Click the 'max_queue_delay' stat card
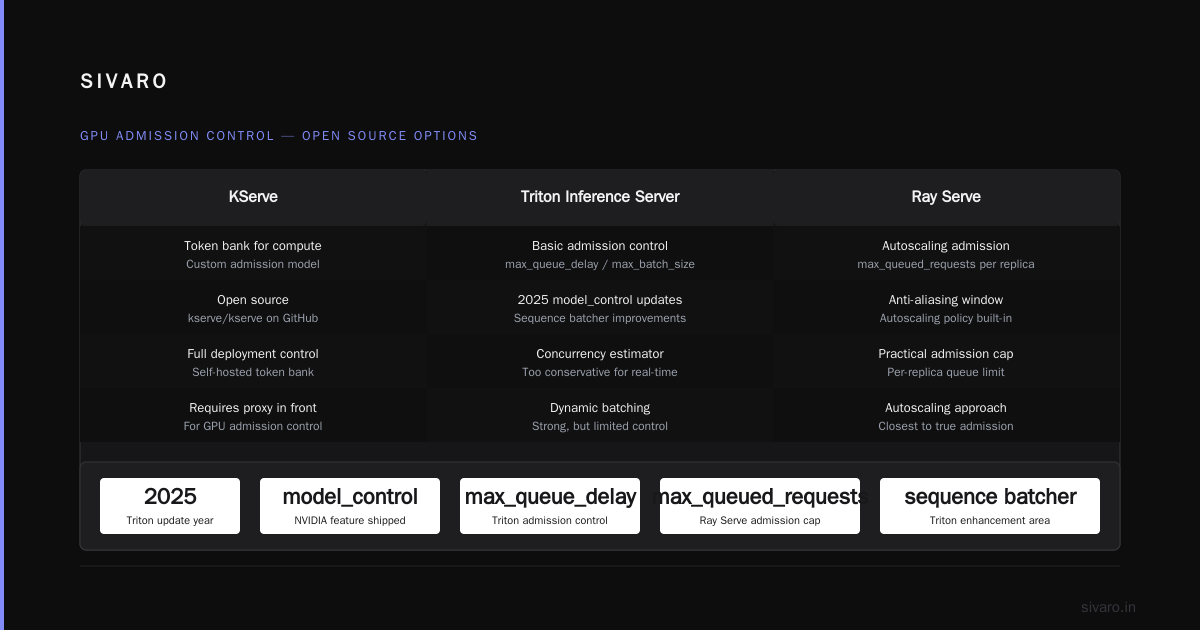 pyautogui.click(x=550, y=506)
